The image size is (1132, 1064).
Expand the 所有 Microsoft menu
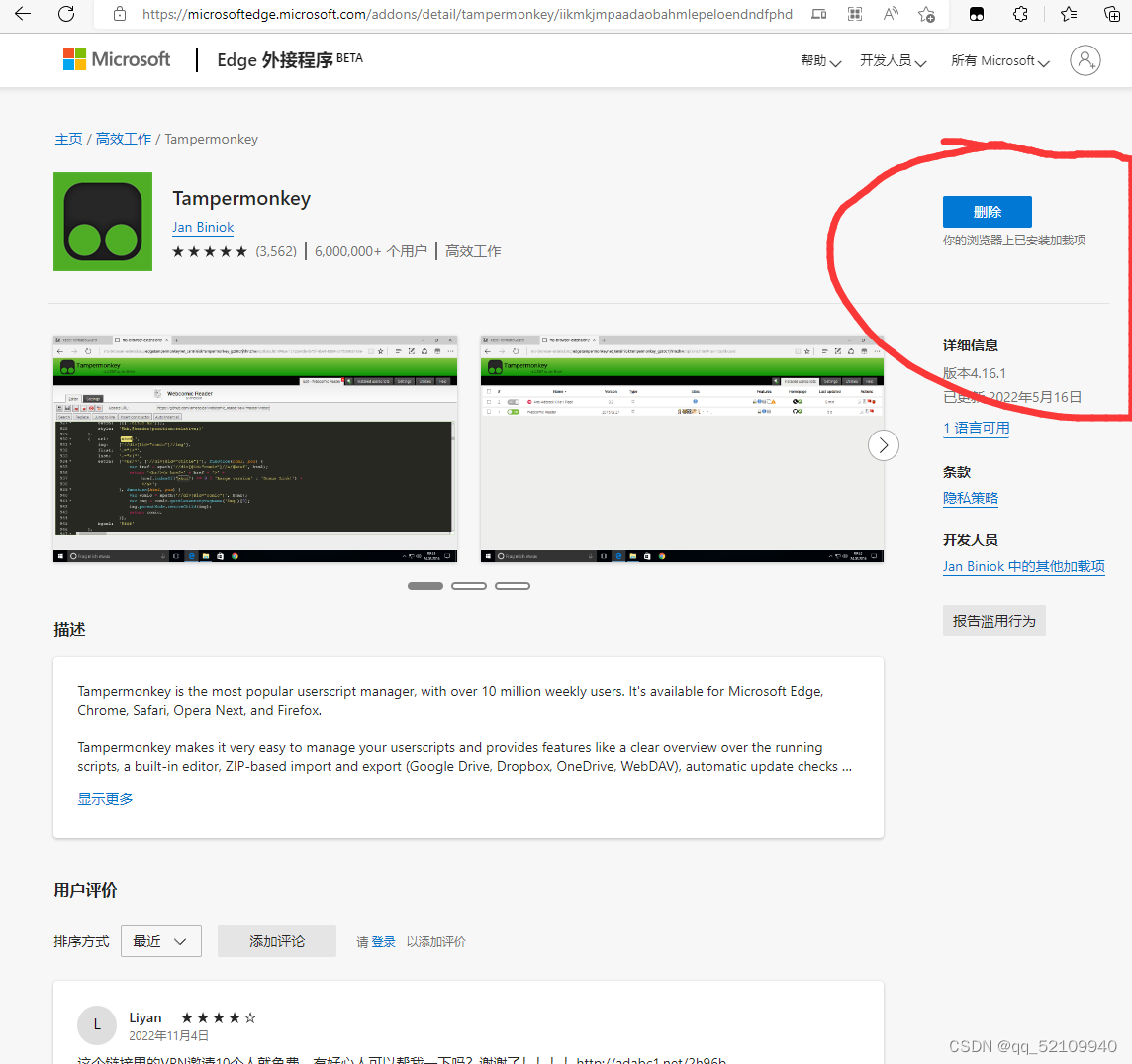point(999,61)
